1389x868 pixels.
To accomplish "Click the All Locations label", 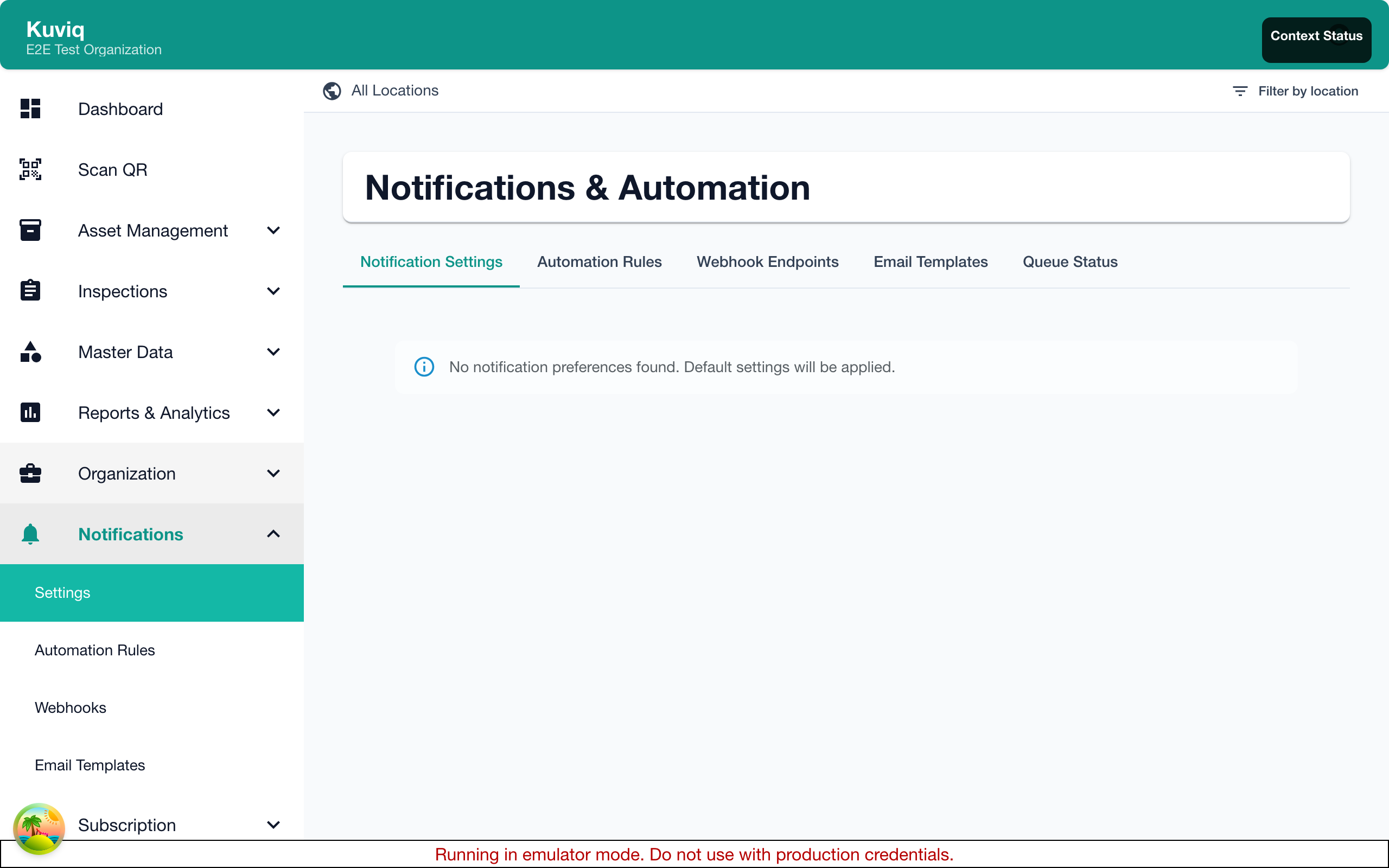I will click(x=395, y=90).
